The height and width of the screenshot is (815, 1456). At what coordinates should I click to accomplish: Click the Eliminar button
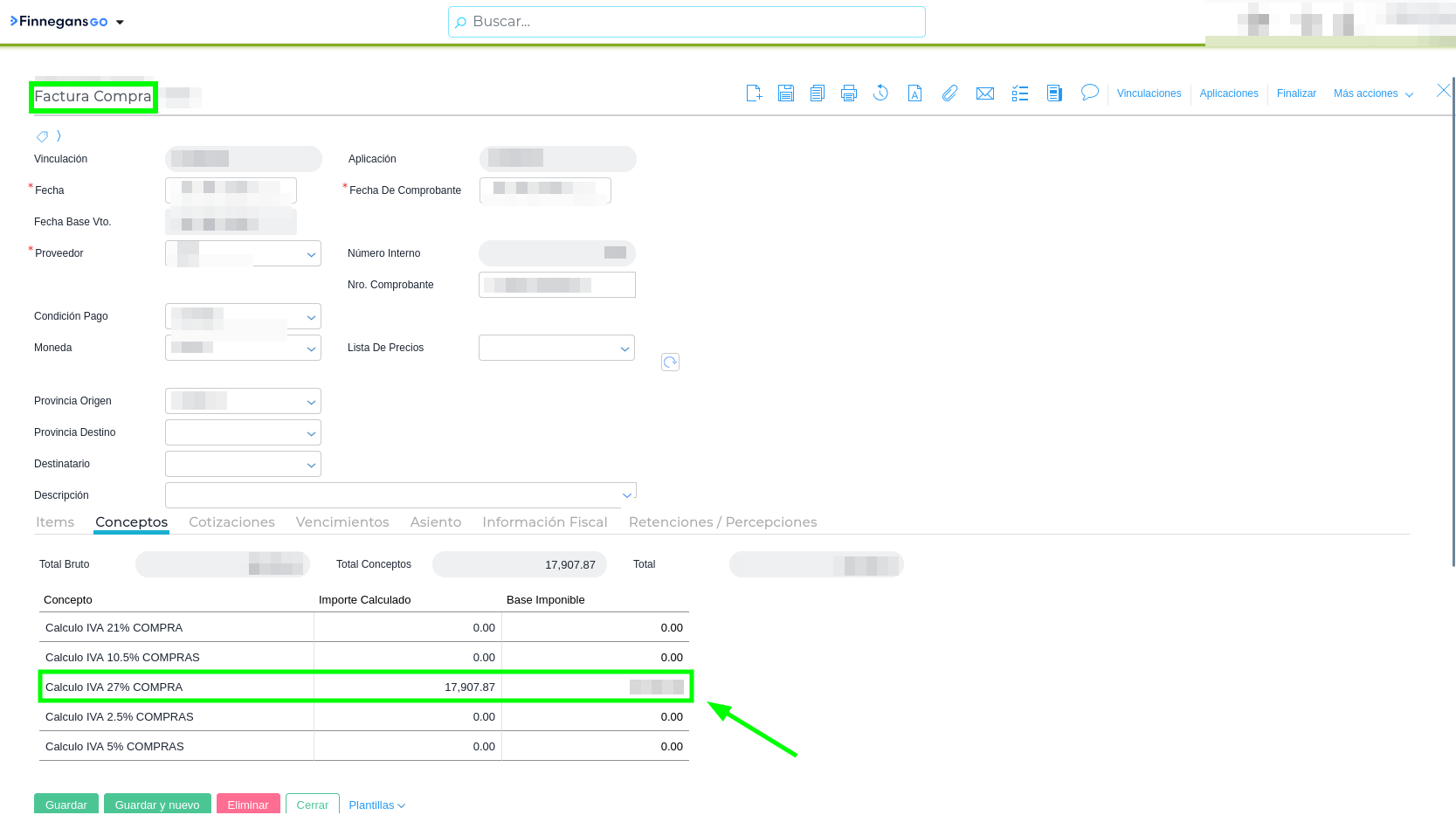[x=248, y=805]
